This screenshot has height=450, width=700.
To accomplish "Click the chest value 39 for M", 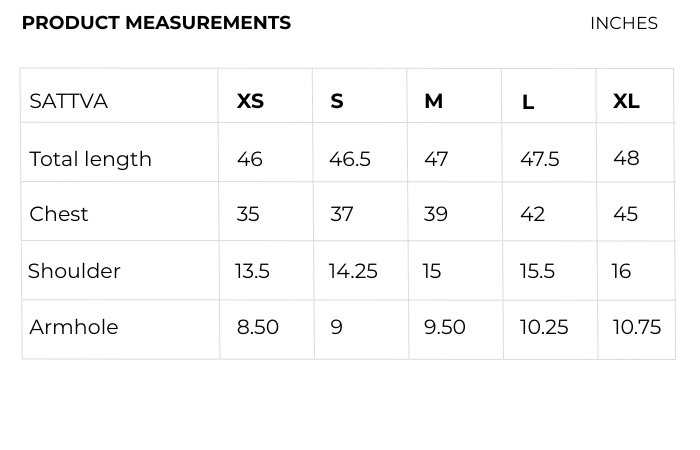I will click(x=436, y=214).
